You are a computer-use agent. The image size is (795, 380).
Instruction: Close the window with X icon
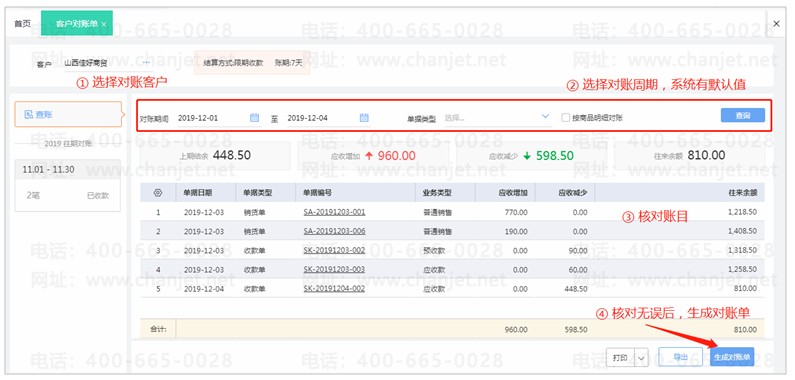tap(776, 23)
